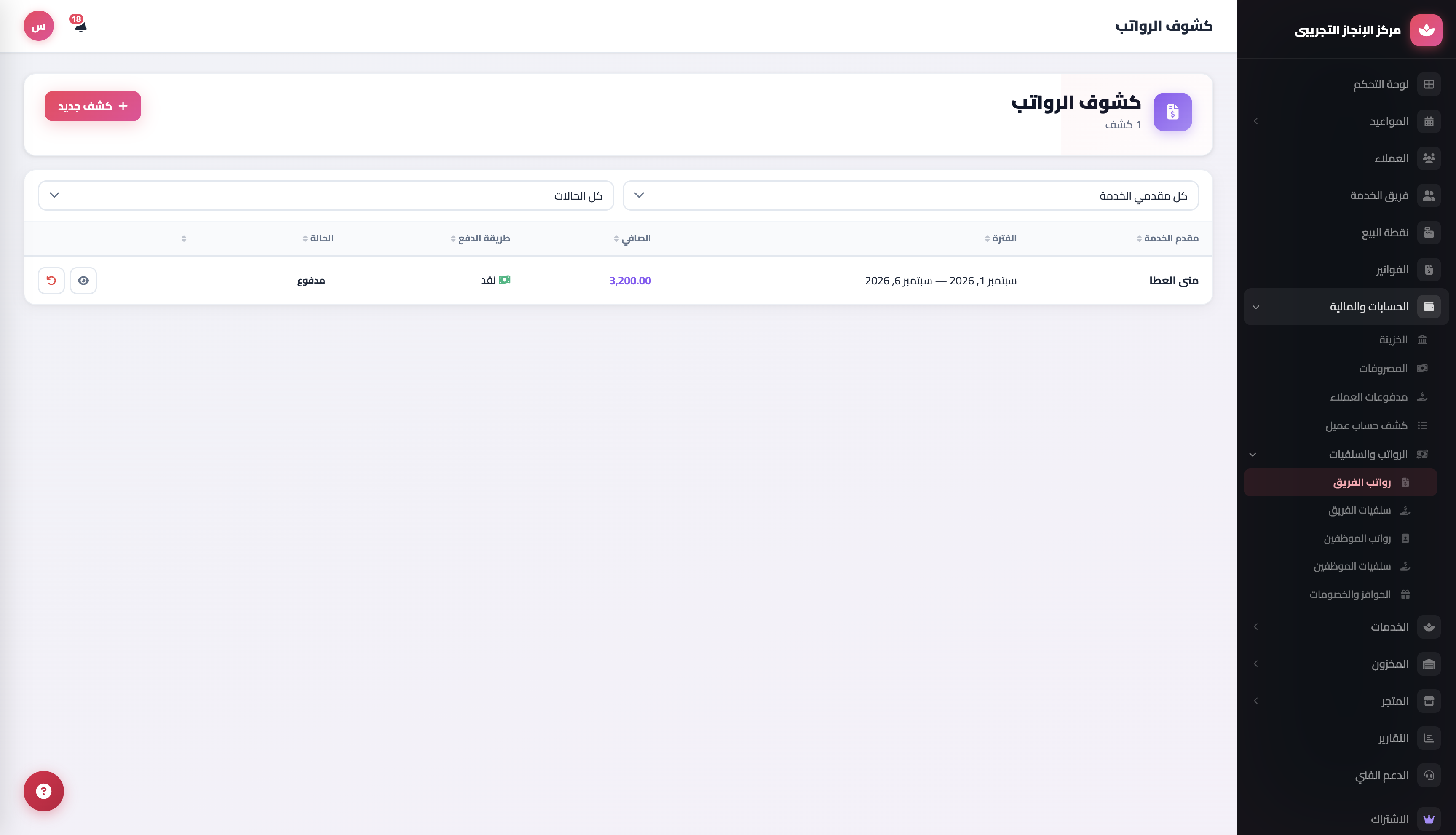Sort table by الصافي net column
1456x835 pixels.
point(632,238)
